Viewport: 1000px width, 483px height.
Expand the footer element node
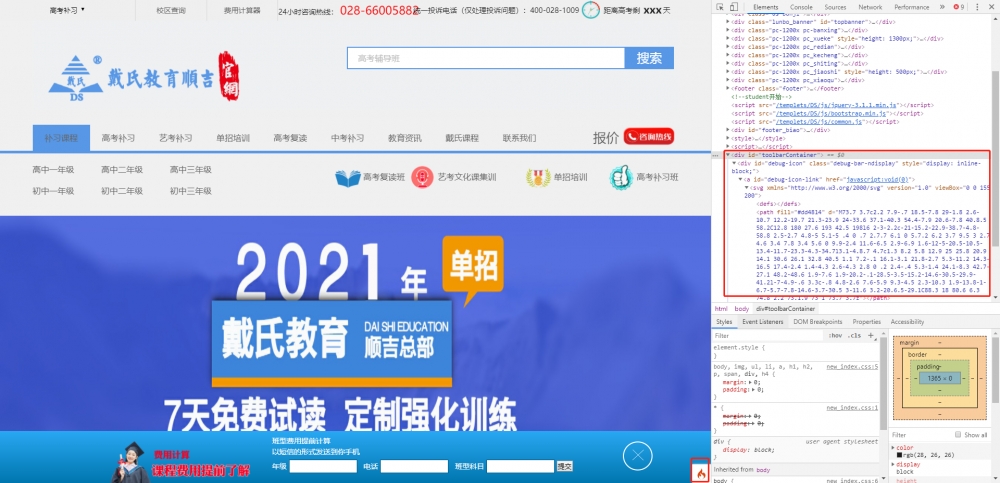729,88
